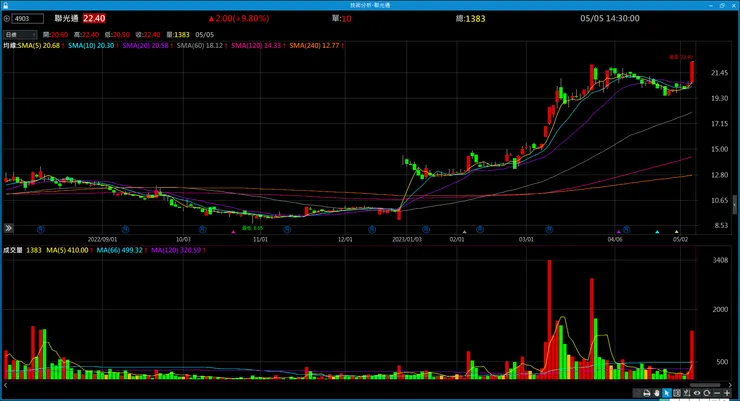The image size is (740, 401).
Task: Click the 21.45 price axis label
Action: point(719,73)
